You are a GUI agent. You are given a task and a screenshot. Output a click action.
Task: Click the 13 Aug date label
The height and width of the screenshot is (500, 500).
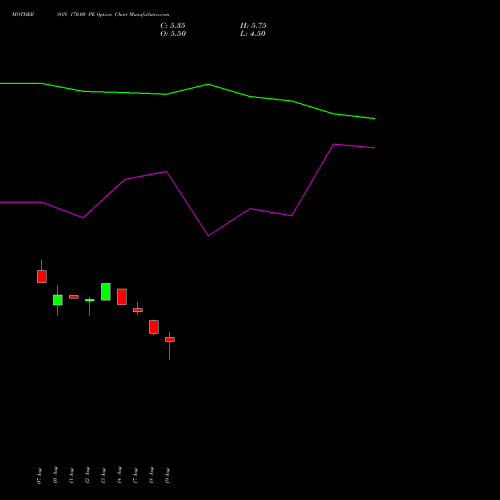click(x=103, y=476)
